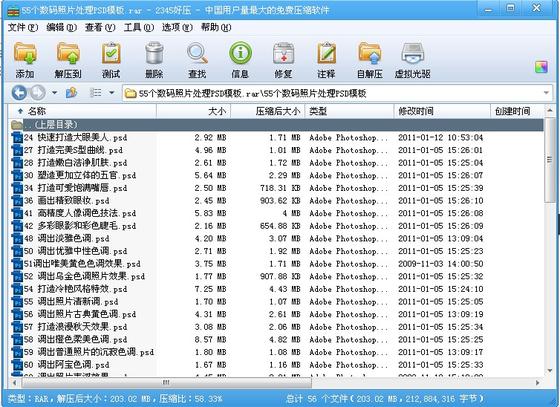The width and height of the screenshot is (560, 407).
Task: Click the 8.57 MB size cell
Action: (210, 340)
